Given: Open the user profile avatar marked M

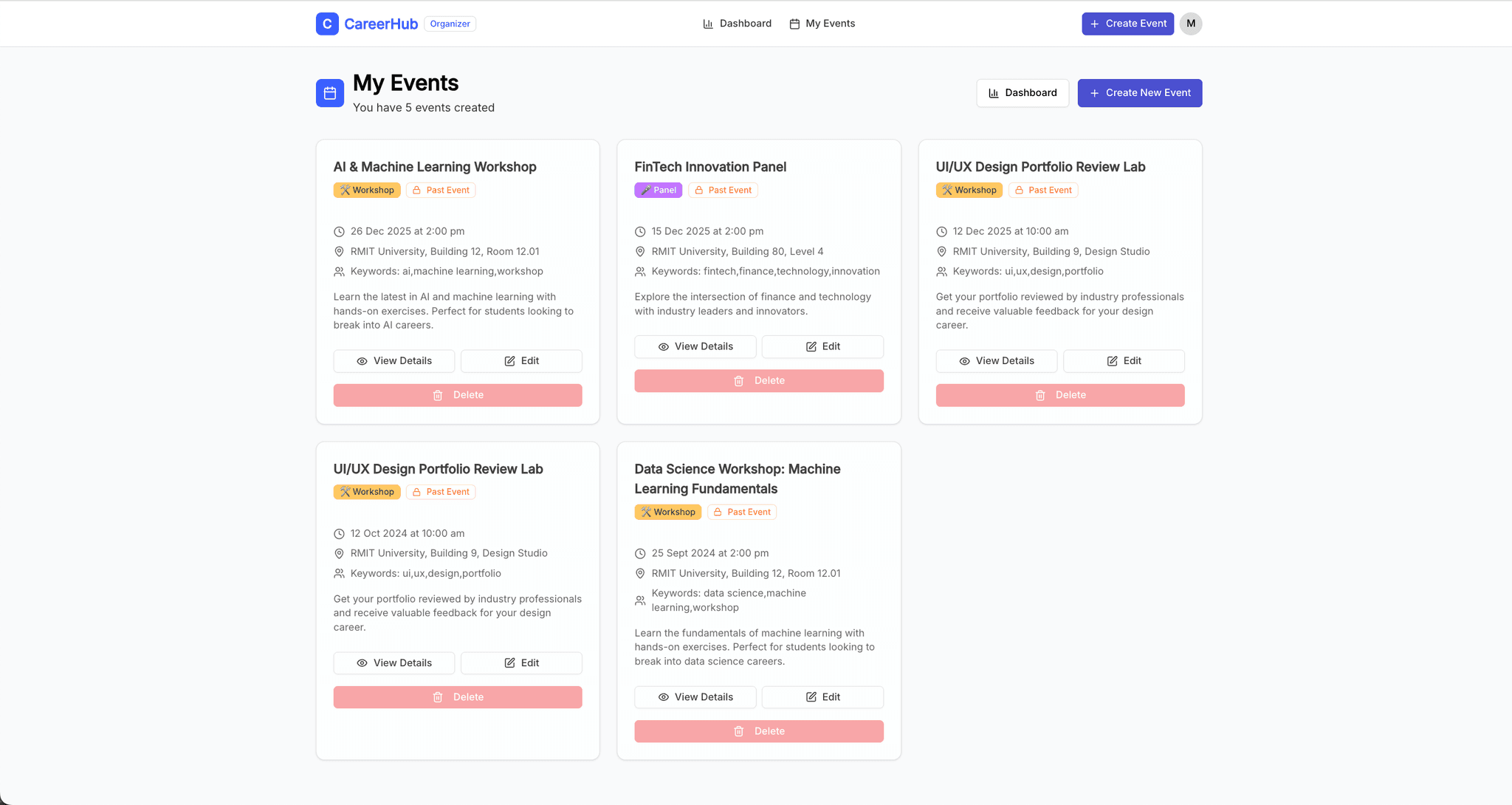Looking at the screenshot, I should tap(1190, 23).
